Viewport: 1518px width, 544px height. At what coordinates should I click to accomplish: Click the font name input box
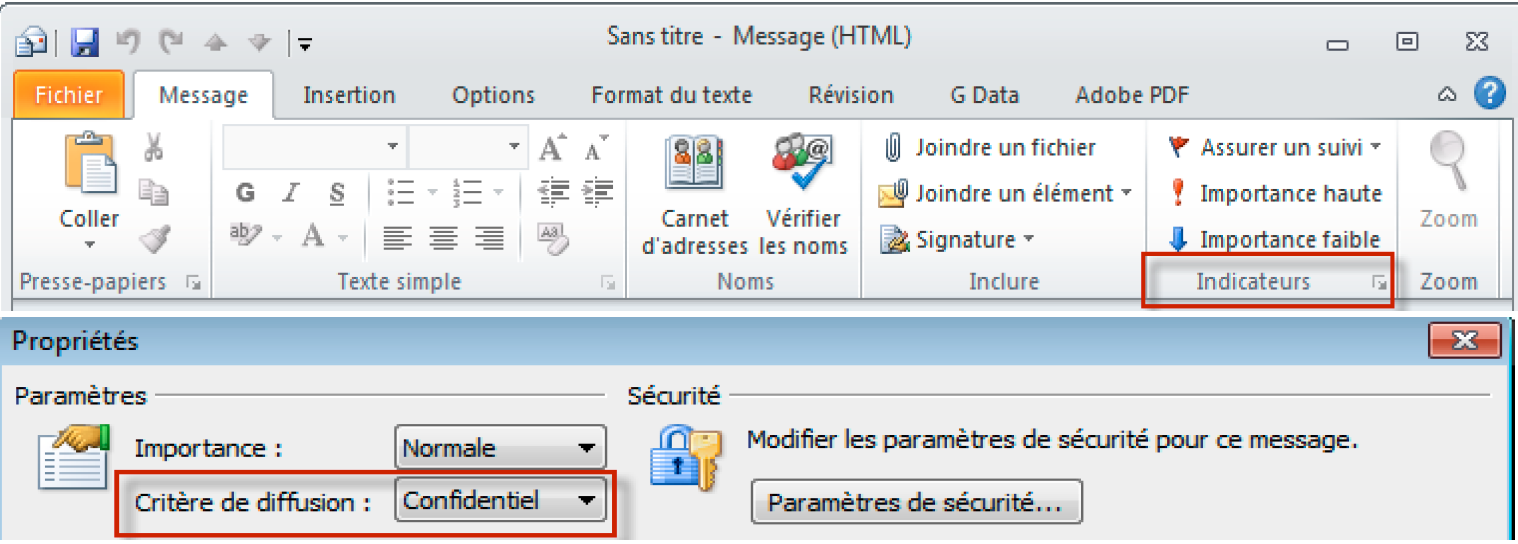coord(314,147)
